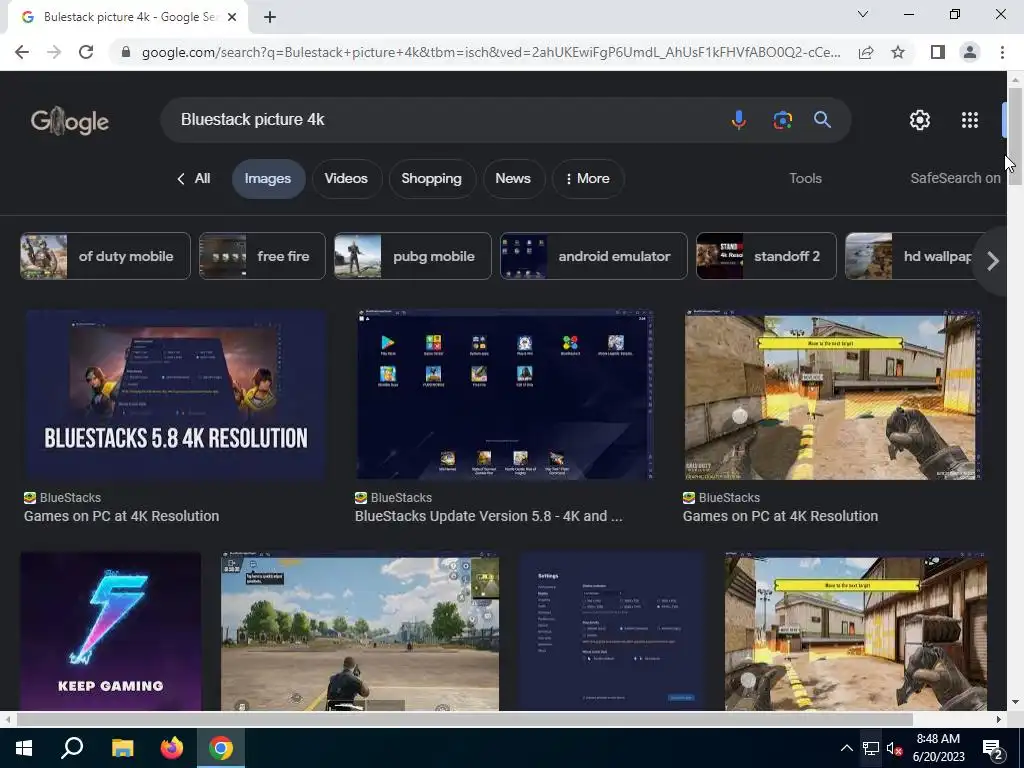Click the browser forward arrow
The height and width of the screenshot is (768, 1024).
[54, 52]
